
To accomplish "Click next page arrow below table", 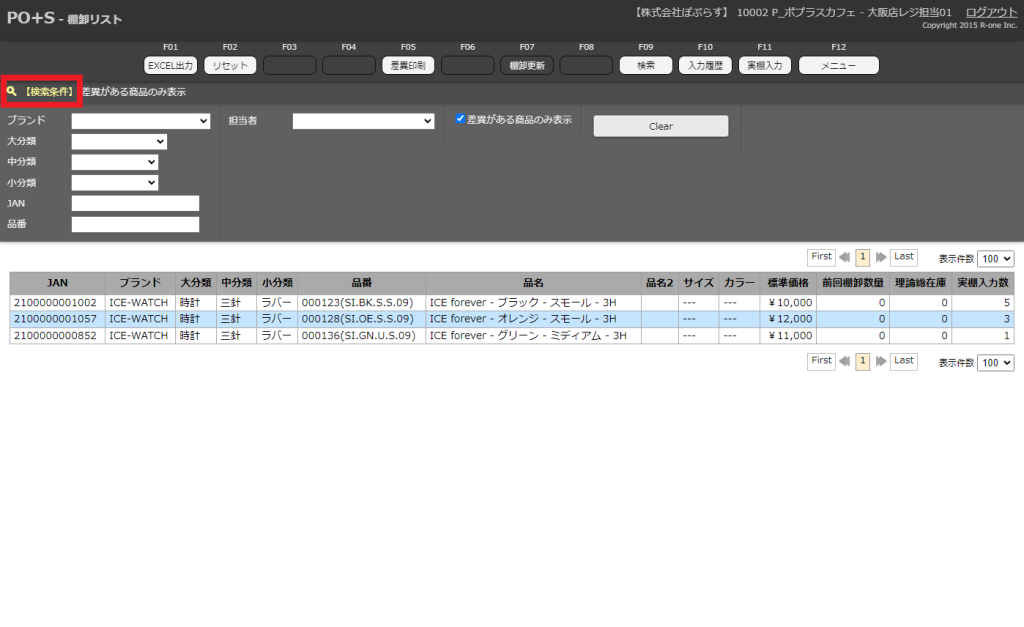I will click(880, 361).
